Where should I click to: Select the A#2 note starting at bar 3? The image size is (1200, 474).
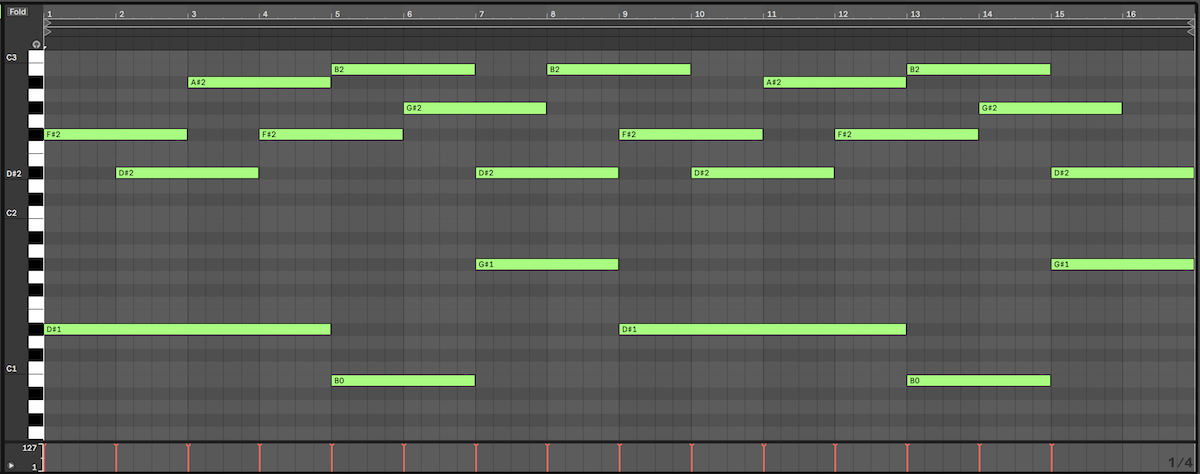259,82
